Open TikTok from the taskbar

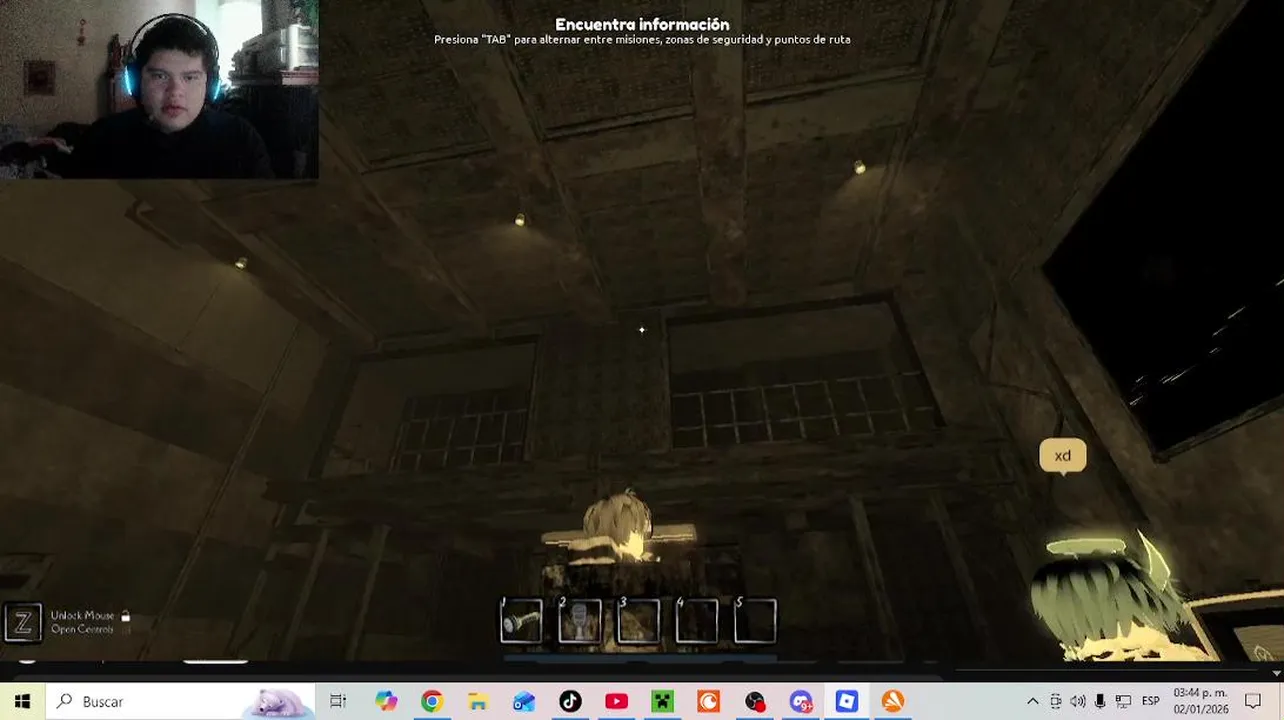pos(570,701)
